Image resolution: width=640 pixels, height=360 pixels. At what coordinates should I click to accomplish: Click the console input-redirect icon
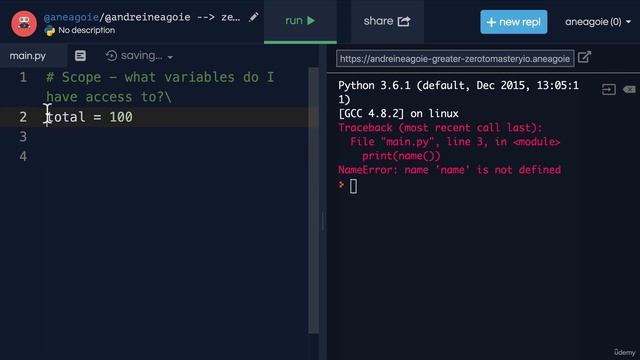[609, 89]
